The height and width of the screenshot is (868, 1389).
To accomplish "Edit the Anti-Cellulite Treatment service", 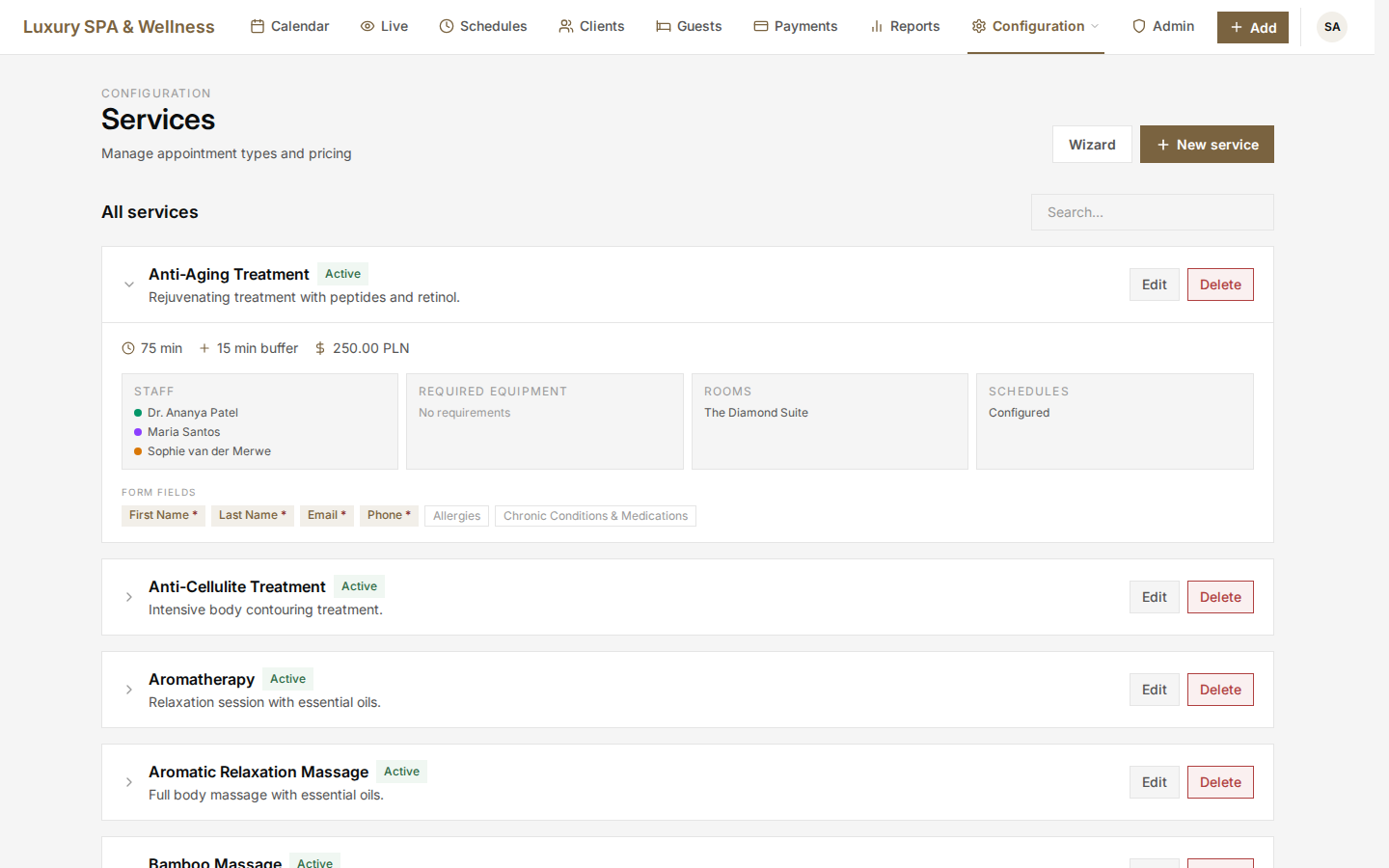I will tap(1154, 596).
